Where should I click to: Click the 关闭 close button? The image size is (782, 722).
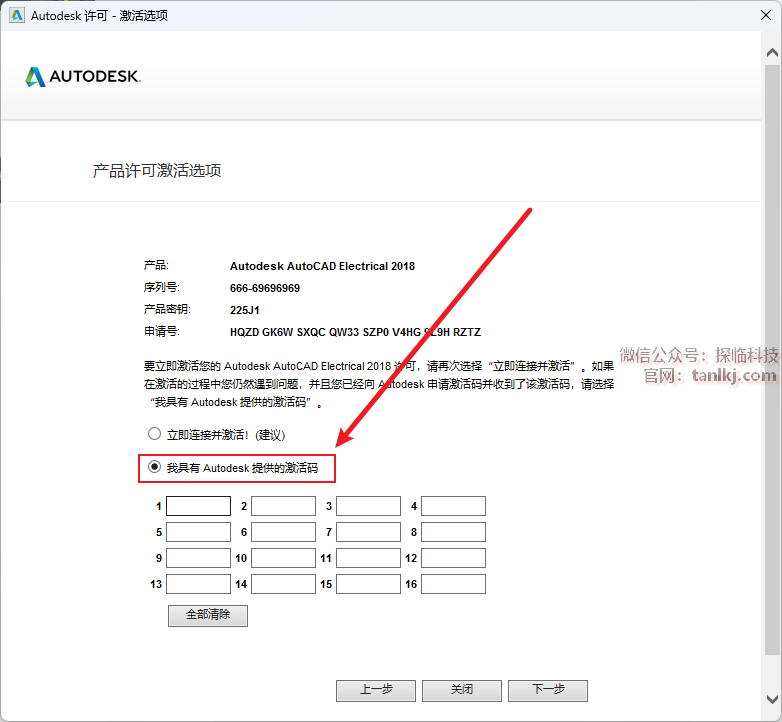click(x=462, y=690)
